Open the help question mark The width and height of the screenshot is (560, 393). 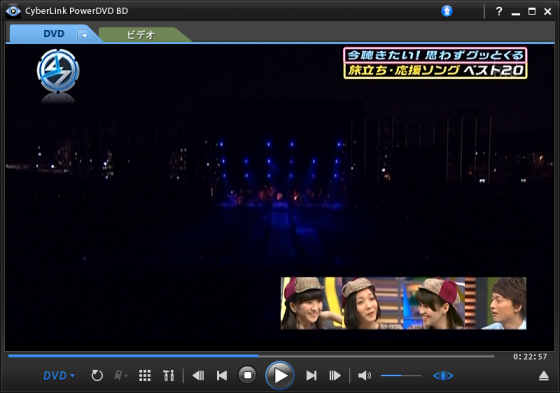click(x=499, y=11)
